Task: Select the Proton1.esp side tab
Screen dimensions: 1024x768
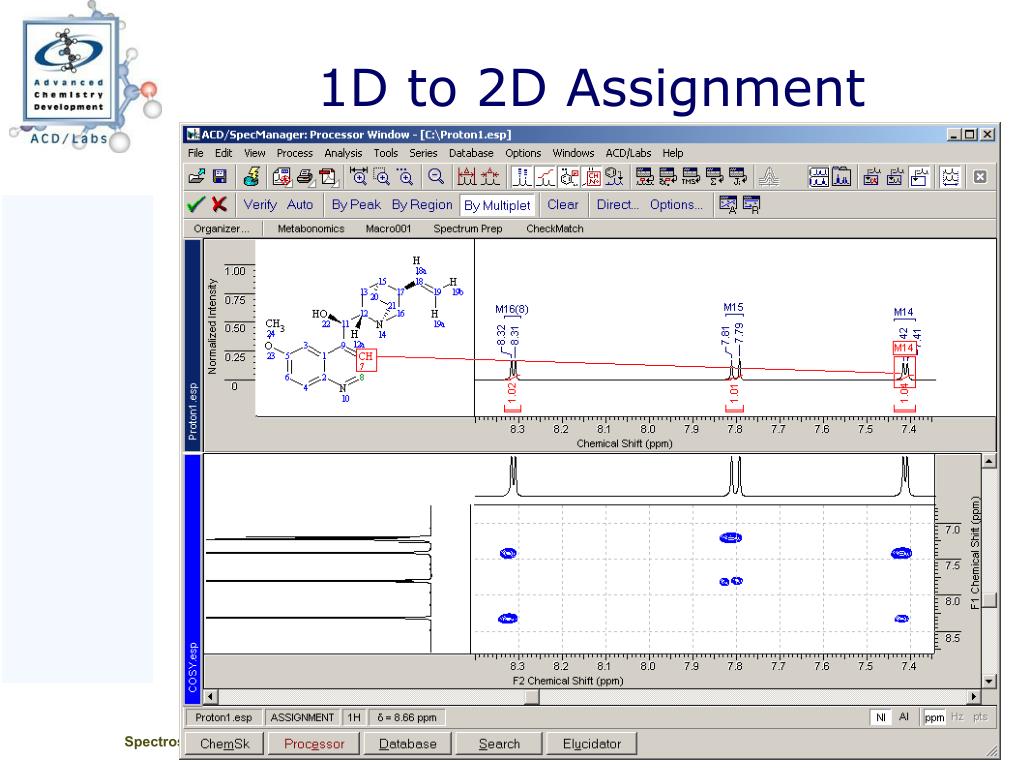Action: coord(193,345)
